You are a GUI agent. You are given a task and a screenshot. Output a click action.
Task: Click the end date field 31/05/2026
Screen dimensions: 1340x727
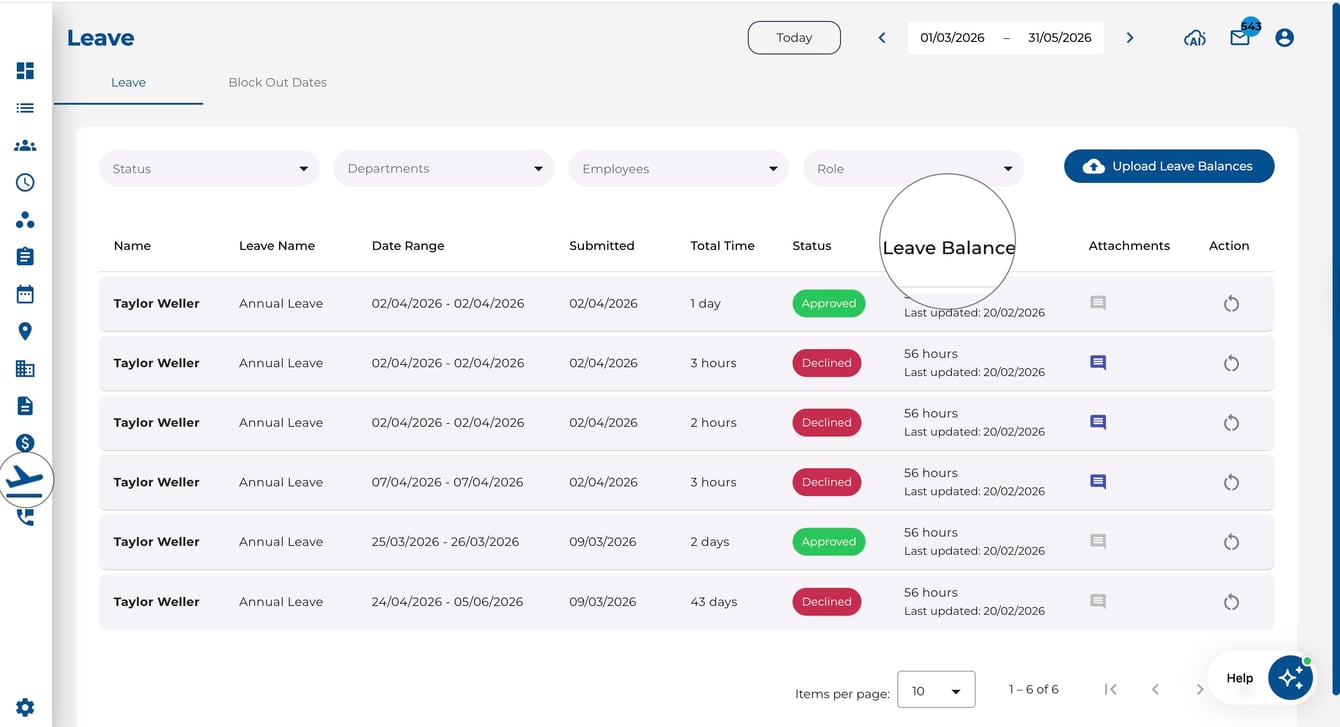click(1060, 38)
